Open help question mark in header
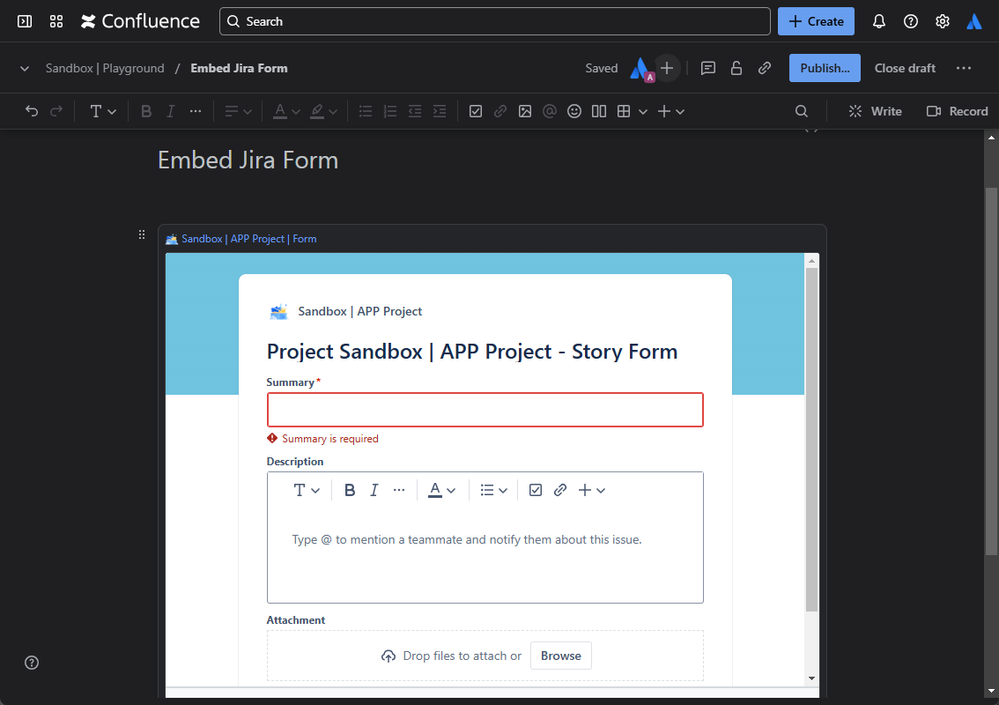This screenshot has width=999, height=705. (910, 22)
